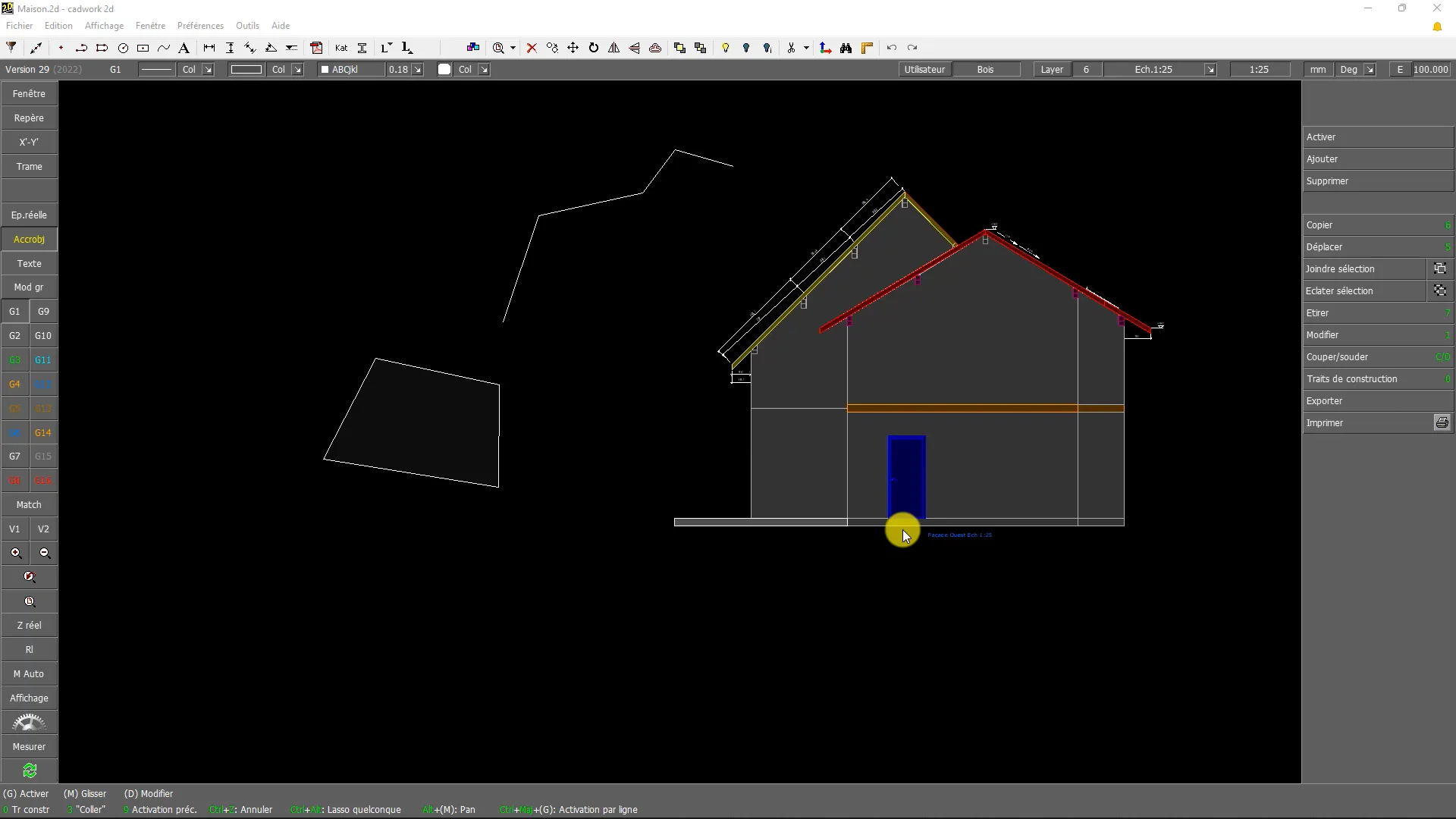Click the move arrows icon in toolbar

click(573, 48)
